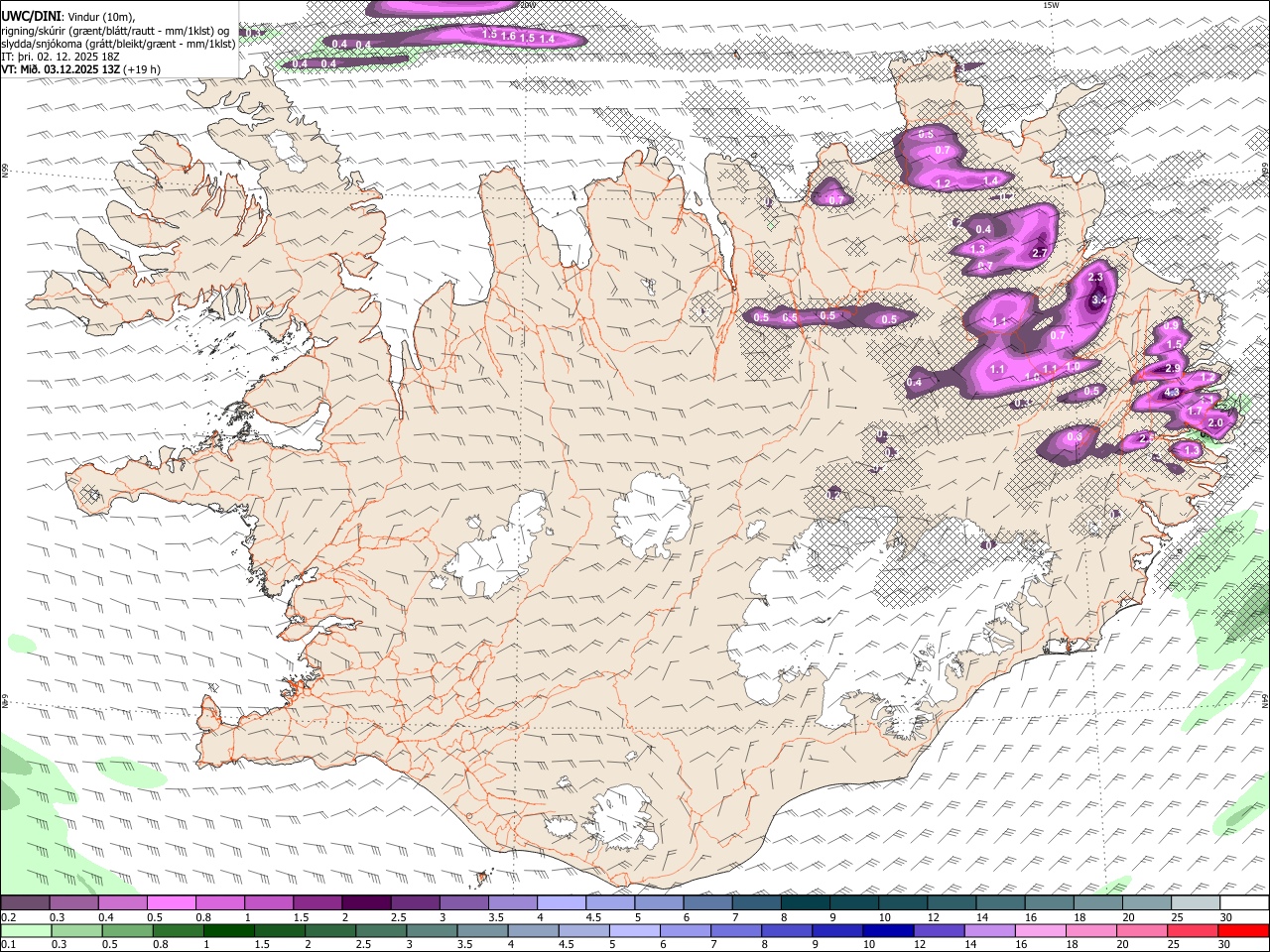Select the white 30 swatch in the snow scale

tap(1244, 902)
